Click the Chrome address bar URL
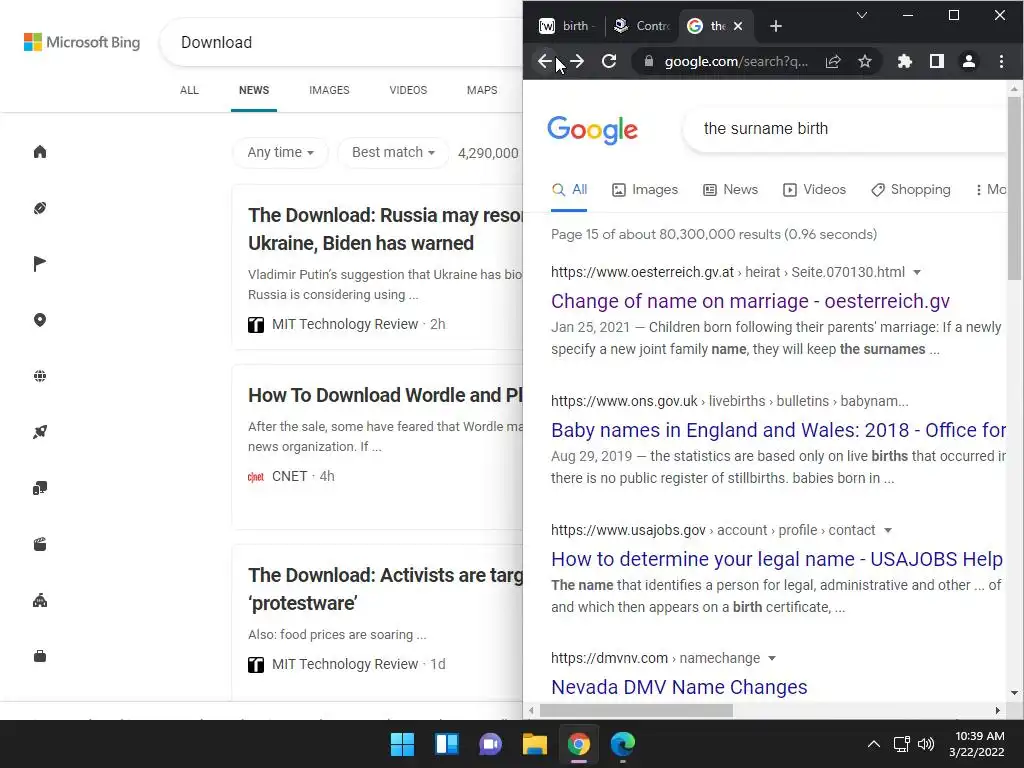 pos(736,61)
